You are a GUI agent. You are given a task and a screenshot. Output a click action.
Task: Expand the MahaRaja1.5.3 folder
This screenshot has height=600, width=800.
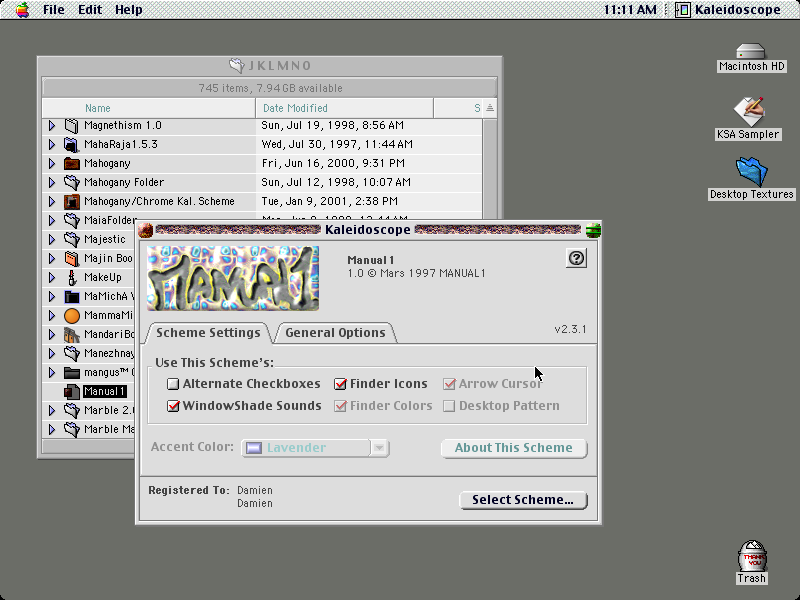52,144
